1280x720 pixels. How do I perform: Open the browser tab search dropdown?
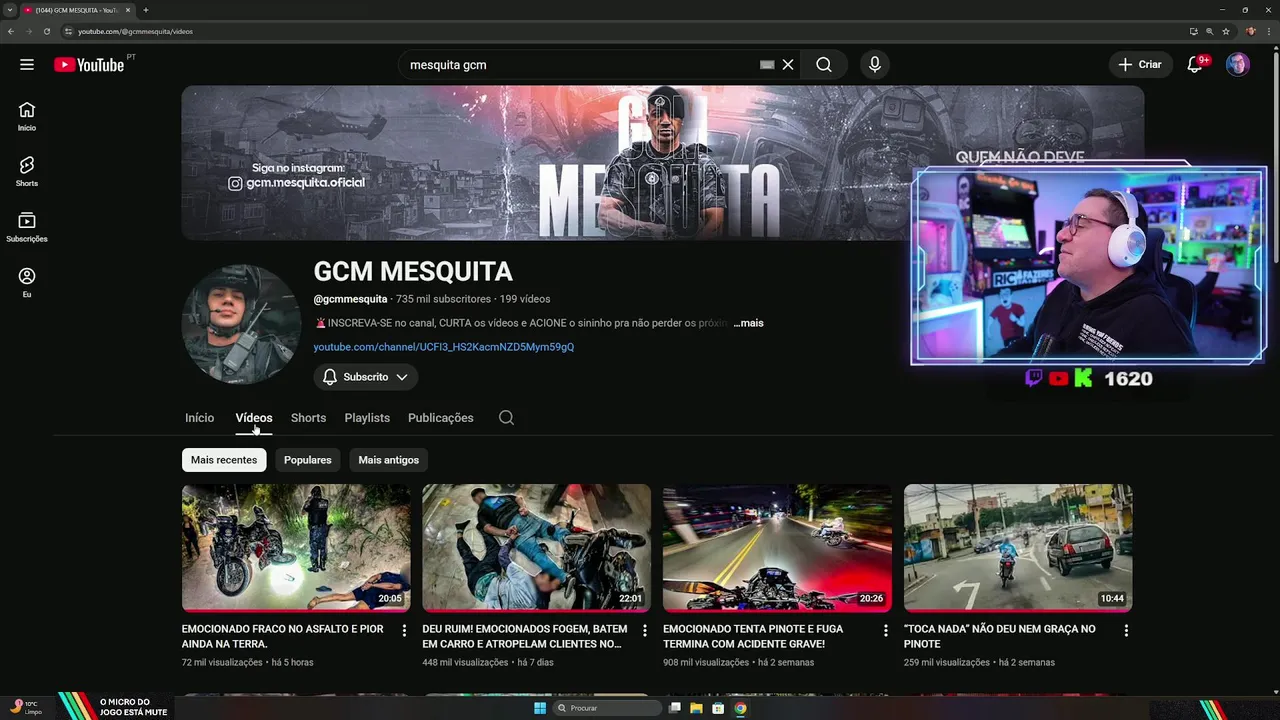tap(10, 10)
